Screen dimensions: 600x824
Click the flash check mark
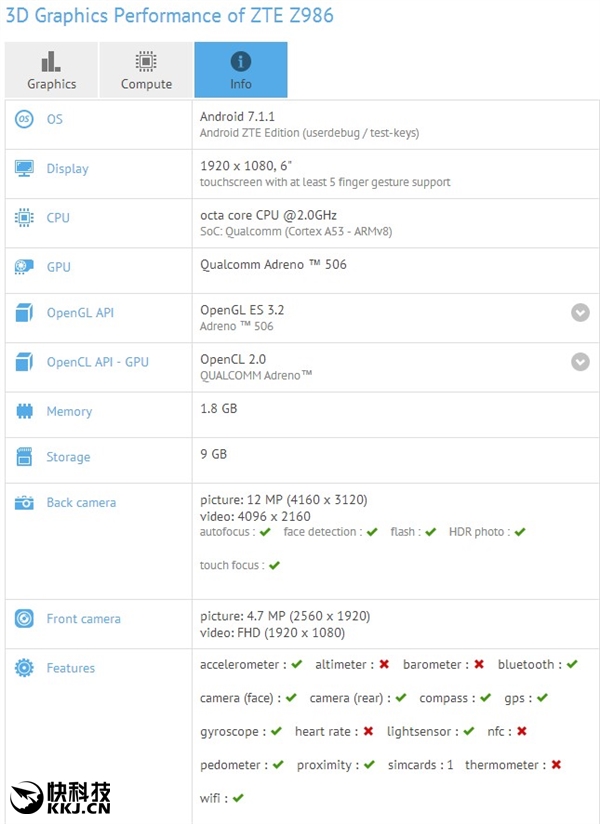(431, 532)
